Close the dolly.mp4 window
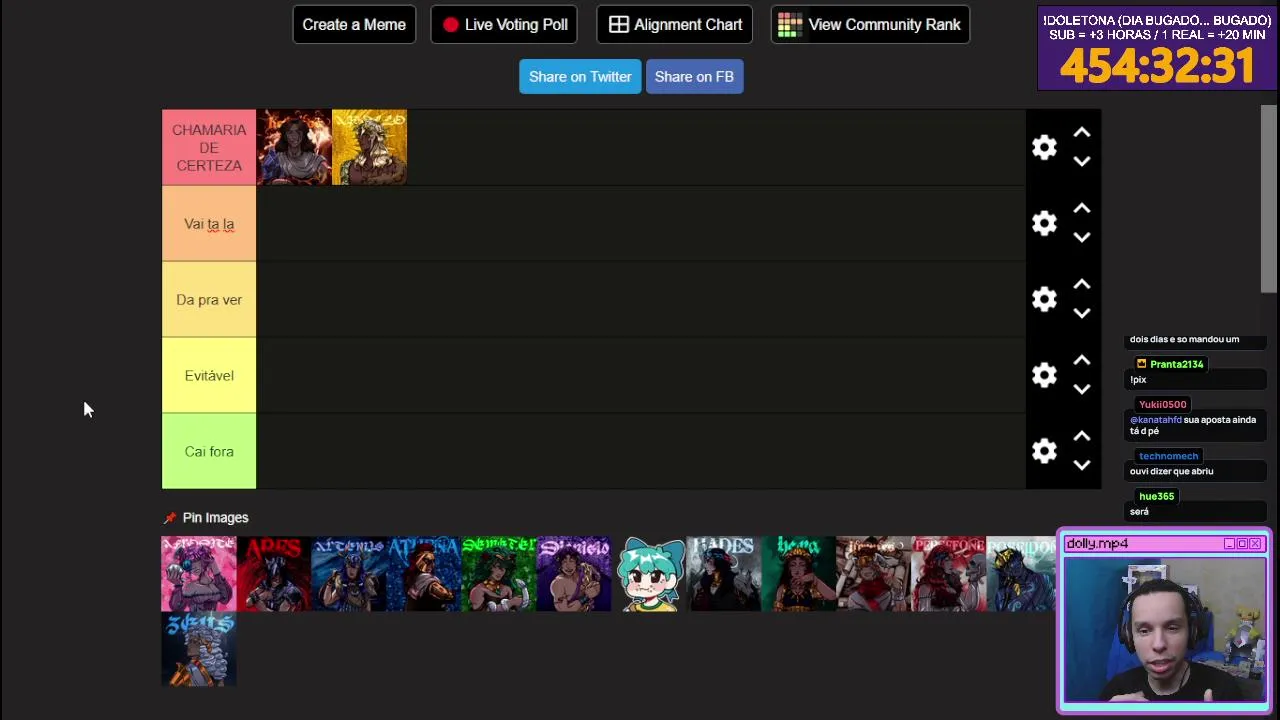Image resolution: width=1280 pixels, height=720 pixels. 1255,544
